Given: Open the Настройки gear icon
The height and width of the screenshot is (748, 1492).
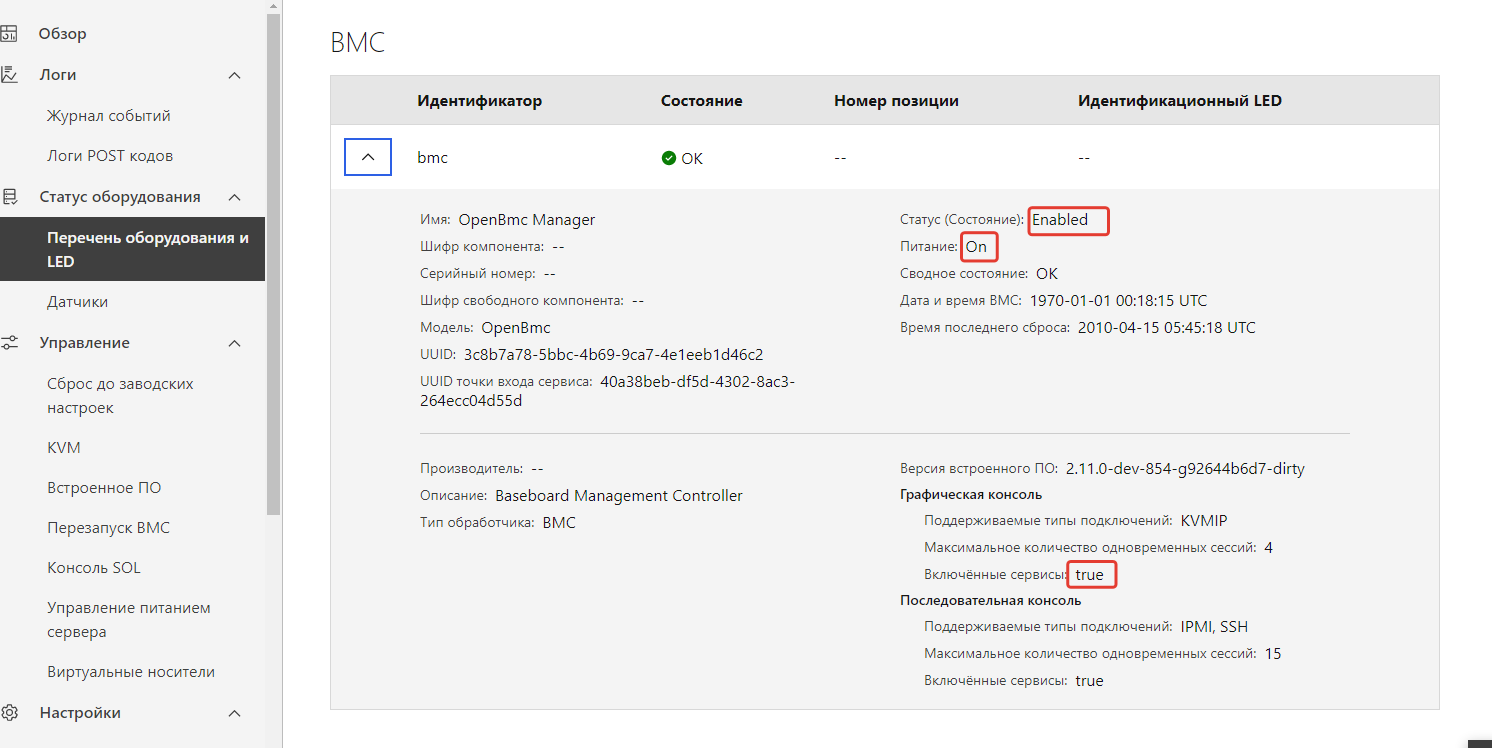Looking at the screenshot, I should coord(10,712).
